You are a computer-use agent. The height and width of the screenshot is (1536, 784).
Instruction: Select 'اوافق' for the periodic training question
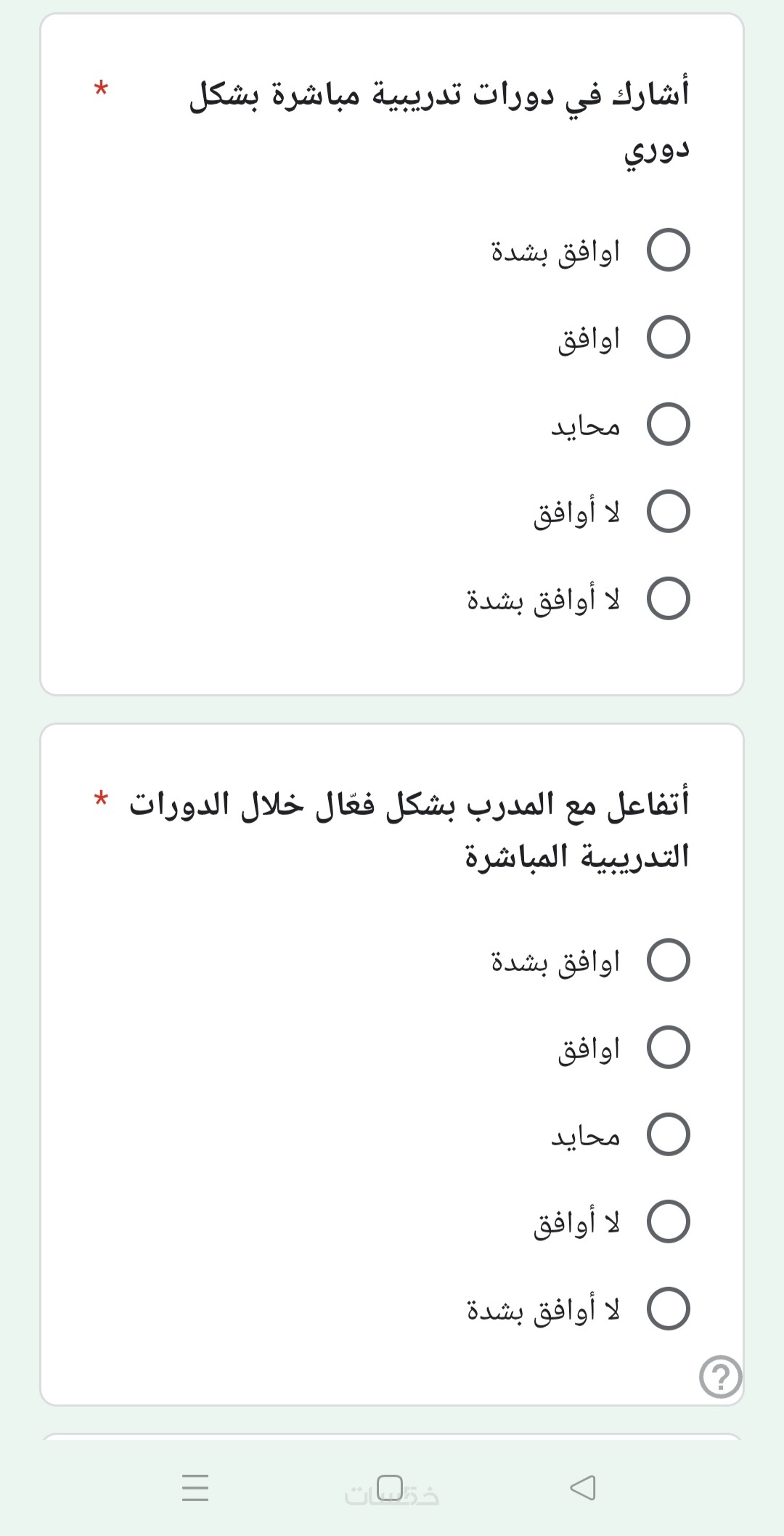coord(668,338)
